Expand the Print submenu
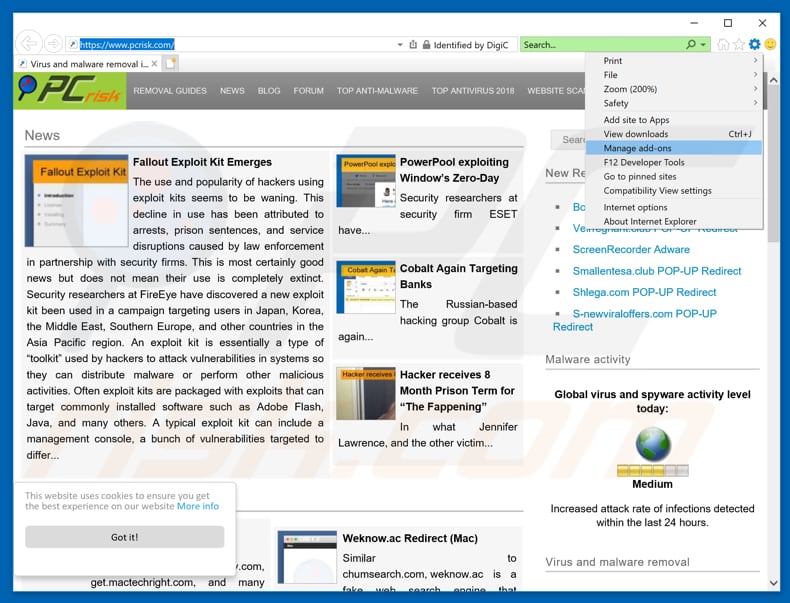Viewport: 790px width, 603px height. (674, 60)
